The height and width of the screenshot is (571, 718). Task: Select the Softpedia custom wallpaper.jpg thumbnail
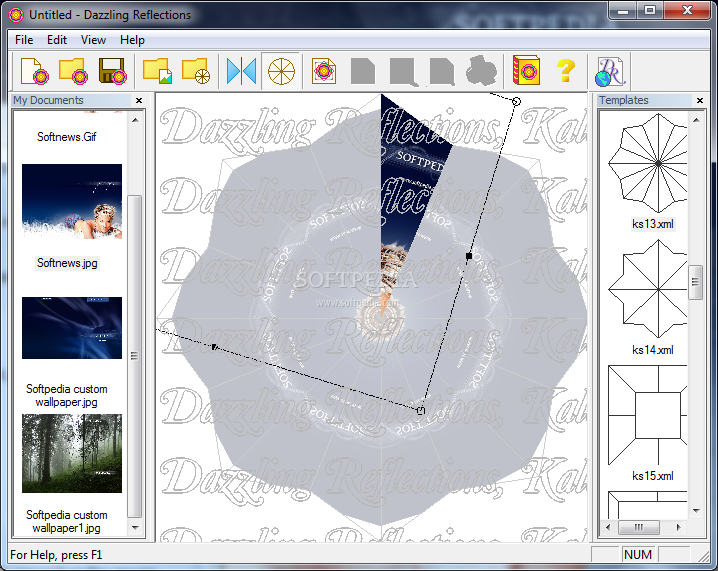click(x=72, y=328)
